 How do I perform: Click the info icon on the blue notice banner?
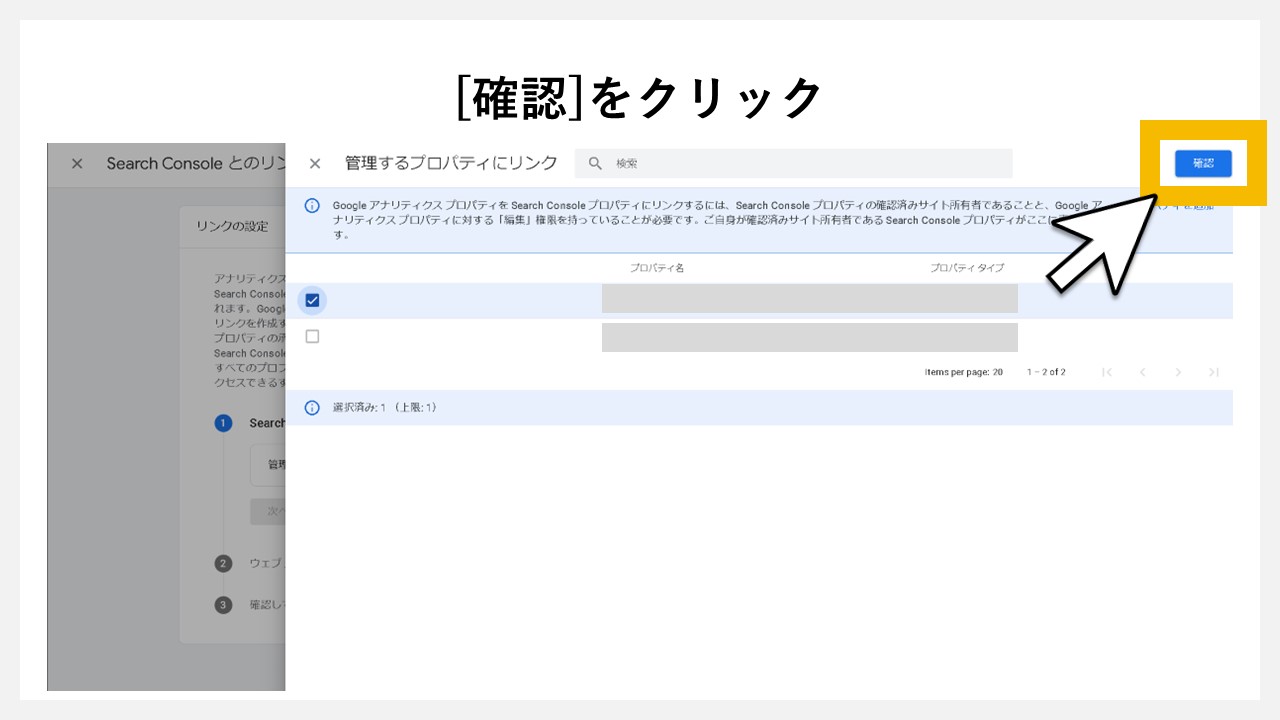(x=311, y=205)
